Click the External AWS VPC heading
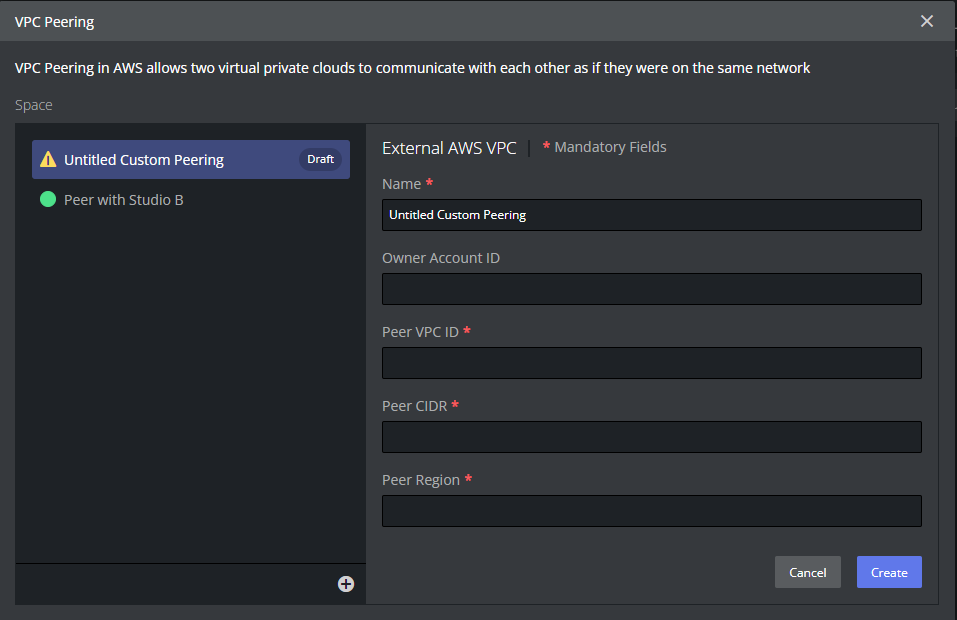Screen dimensions: 957x620 pyautogui.click(x=449, y=148)
